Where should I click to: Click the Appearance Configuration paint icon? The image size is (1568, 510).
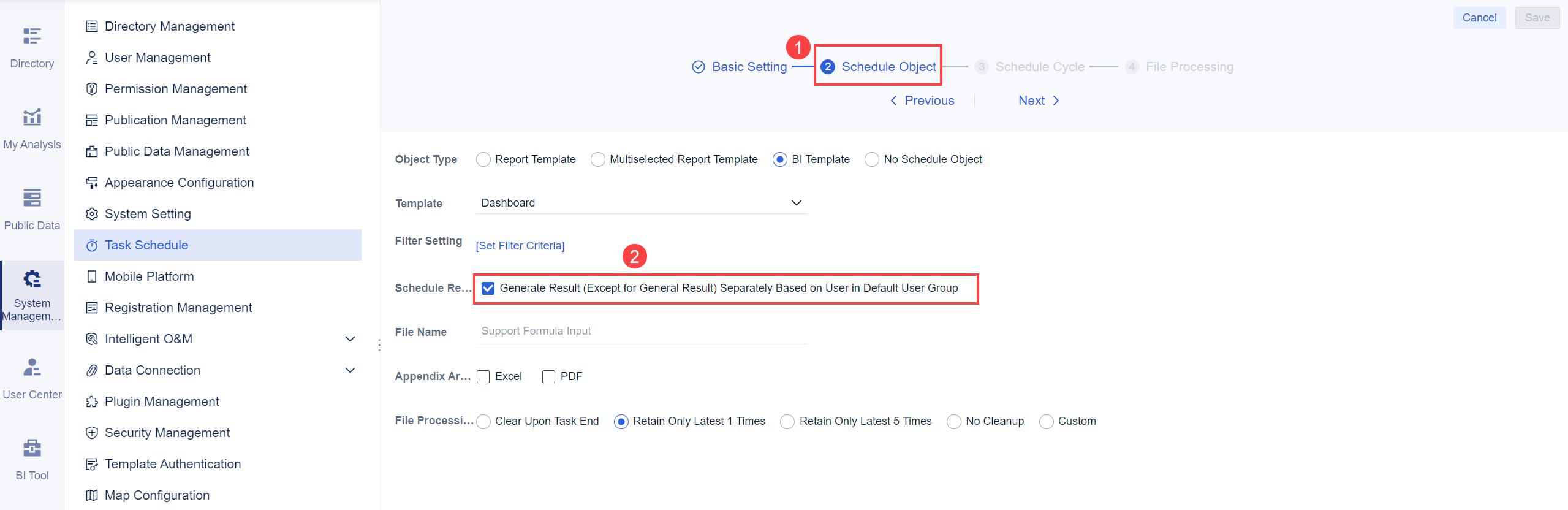(92, 183)
